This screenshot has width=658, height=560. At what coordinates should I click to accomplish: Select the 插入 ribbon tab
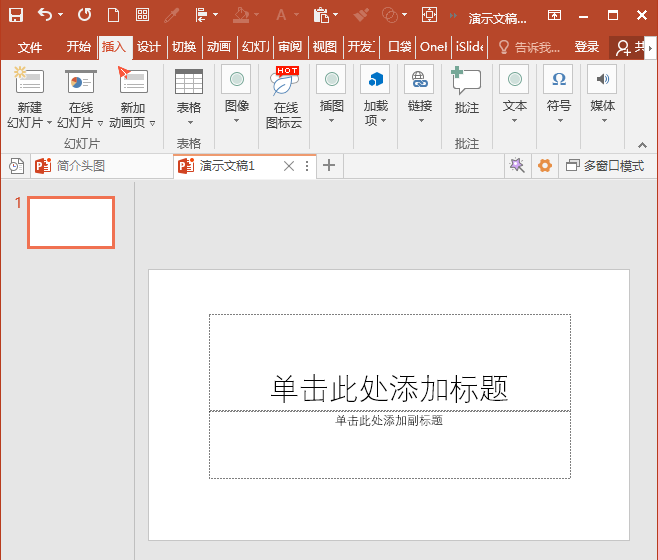[x=114, y=47]
